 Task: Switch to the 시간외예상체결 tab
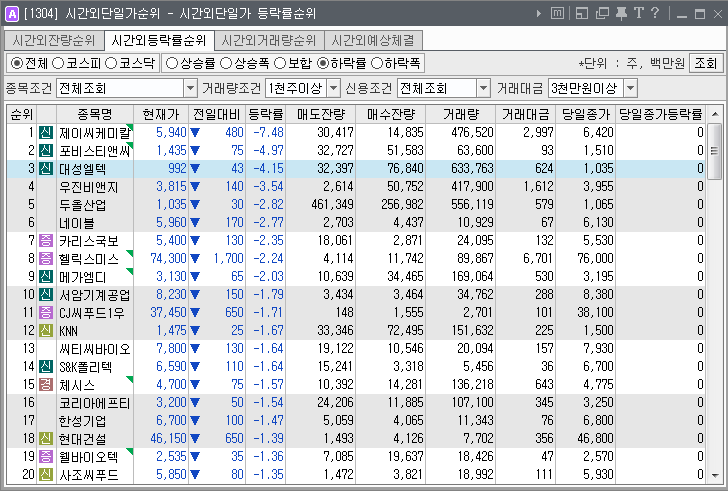(373, 41)
